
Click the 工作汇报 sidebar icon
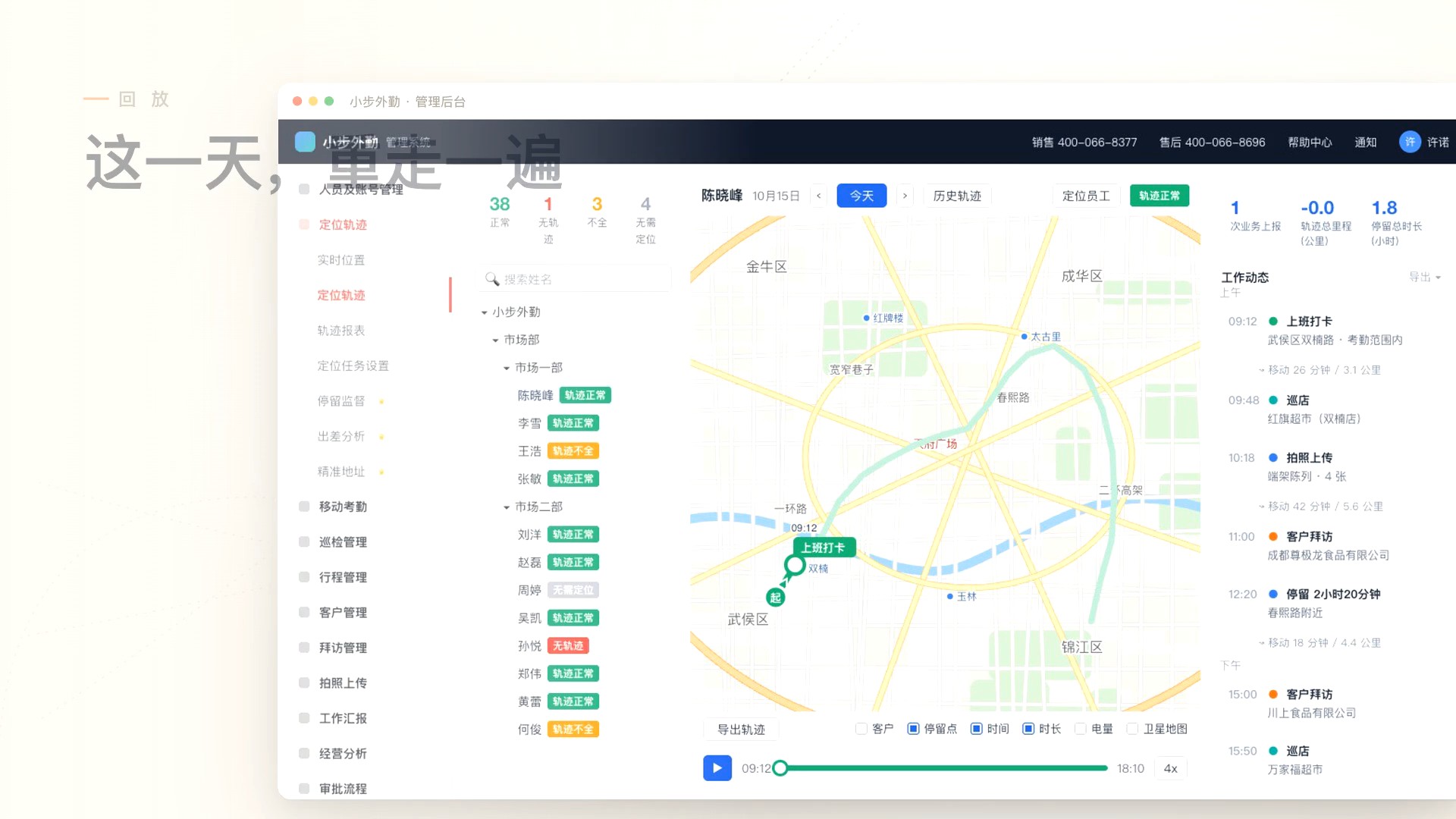(304, 718)
